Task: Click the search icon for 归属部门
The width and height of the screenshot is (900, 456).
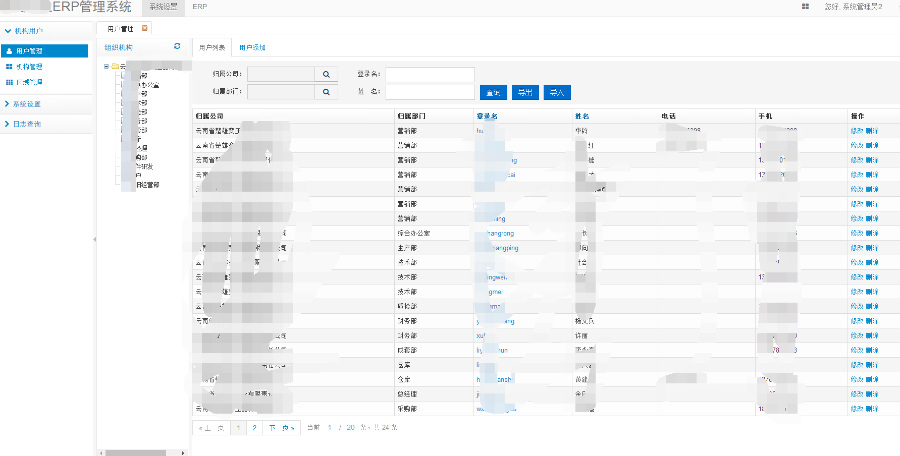Action: [326, 91]
